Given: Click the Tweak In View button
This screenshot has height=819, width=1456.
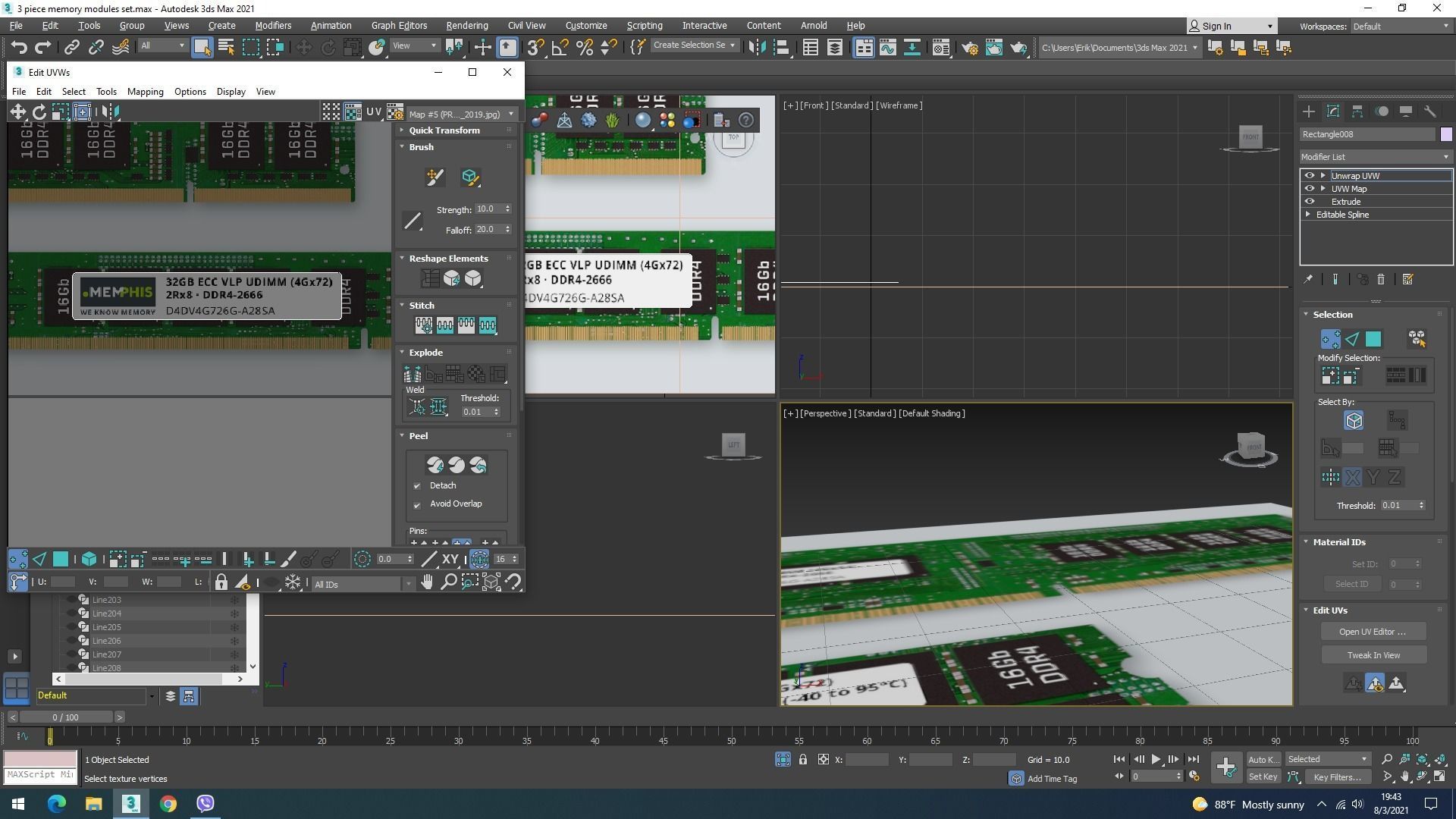Looking at the screenshot, I should [x=1373, y=655].
